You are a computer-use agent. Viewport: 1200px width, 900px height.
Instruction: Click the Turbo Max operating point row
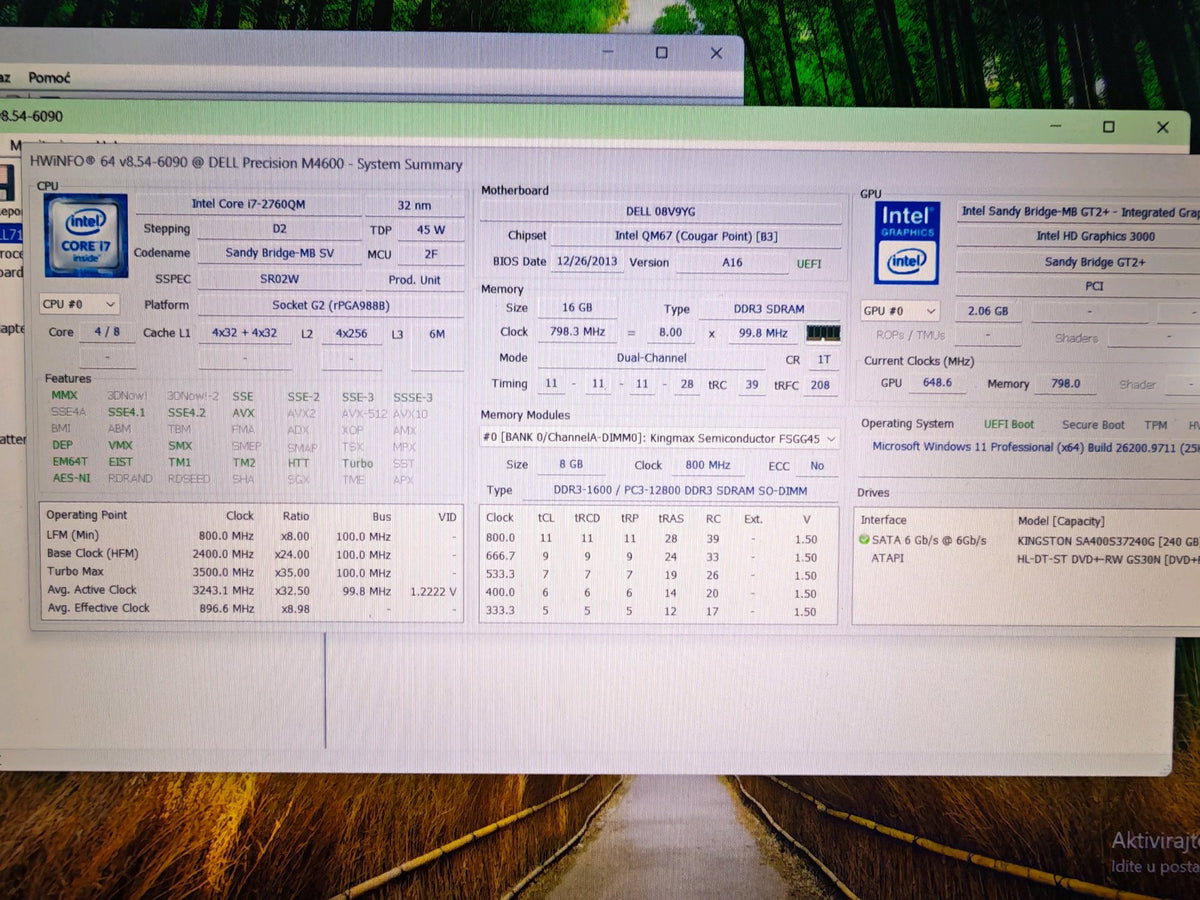click(x=251, y=572)
